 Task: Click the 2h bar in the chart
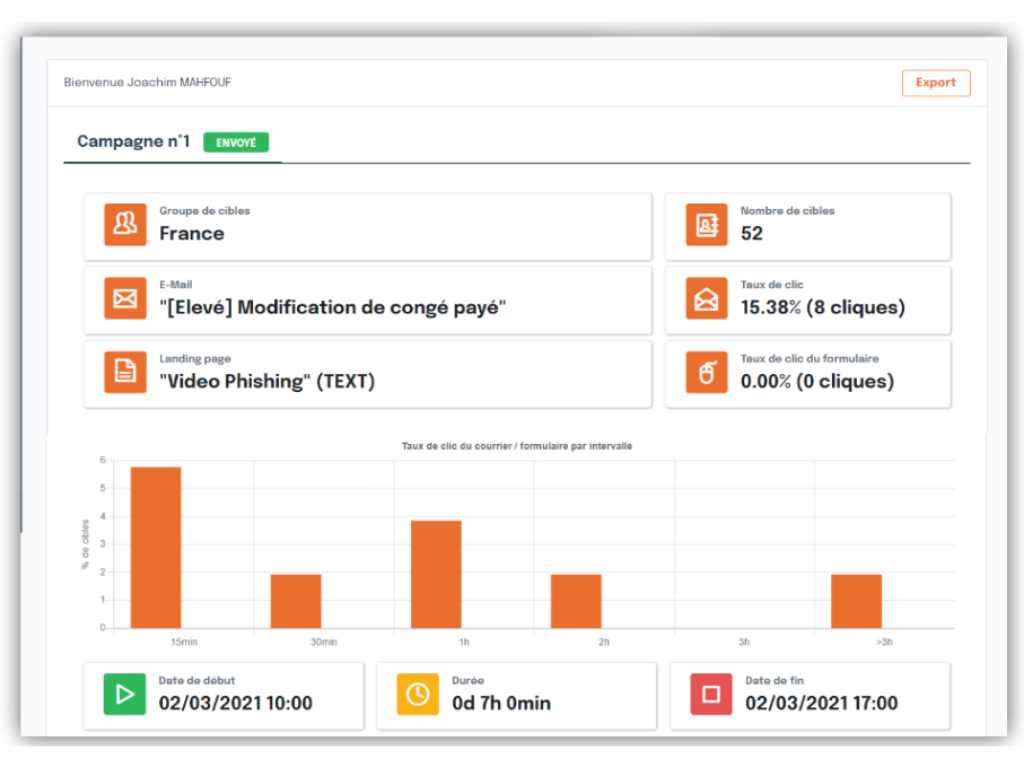(576, 601)
